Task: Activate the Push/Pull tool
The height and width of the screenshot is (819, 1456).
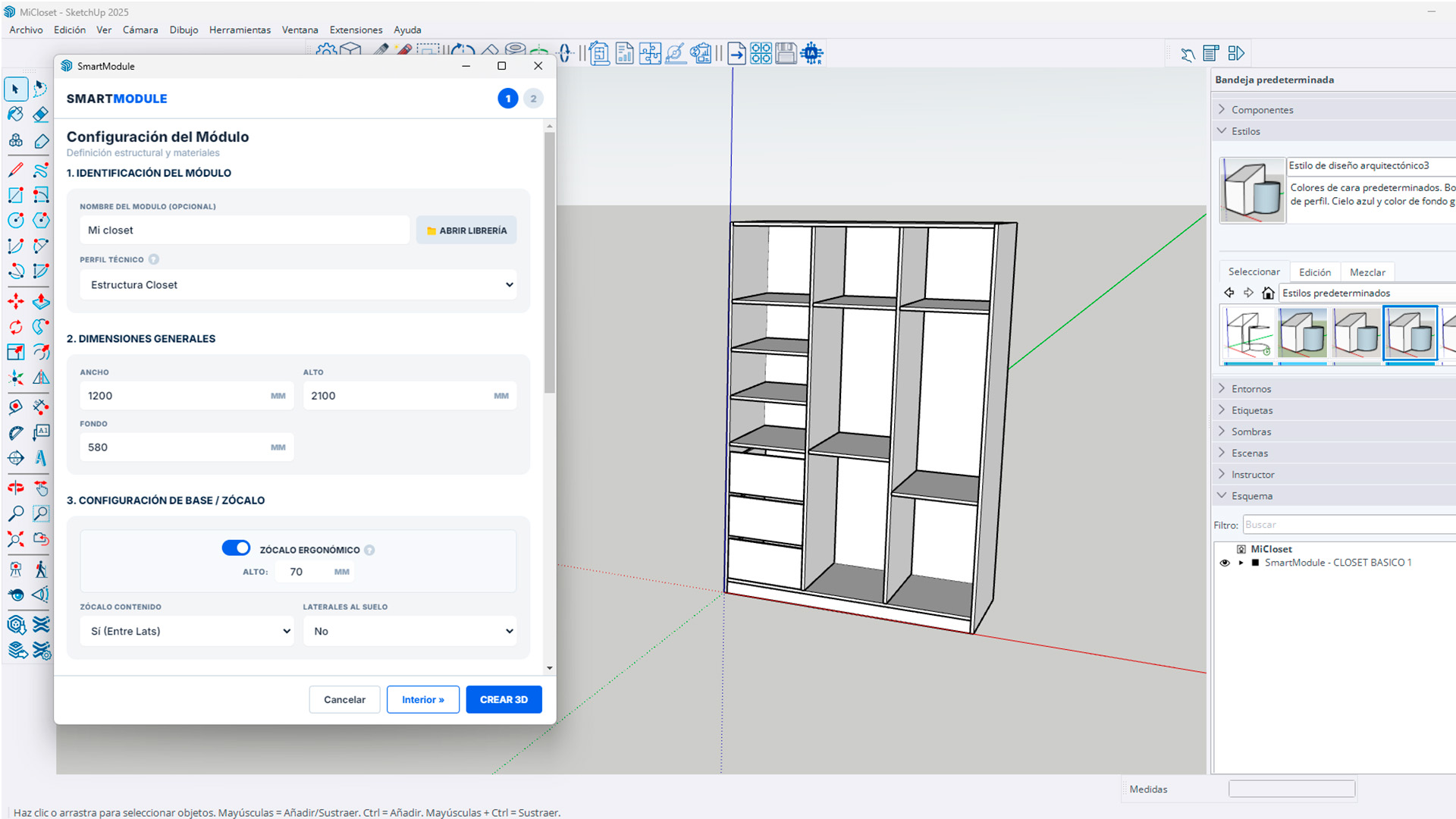Action: pyautogui.click(x=41, y=301)
